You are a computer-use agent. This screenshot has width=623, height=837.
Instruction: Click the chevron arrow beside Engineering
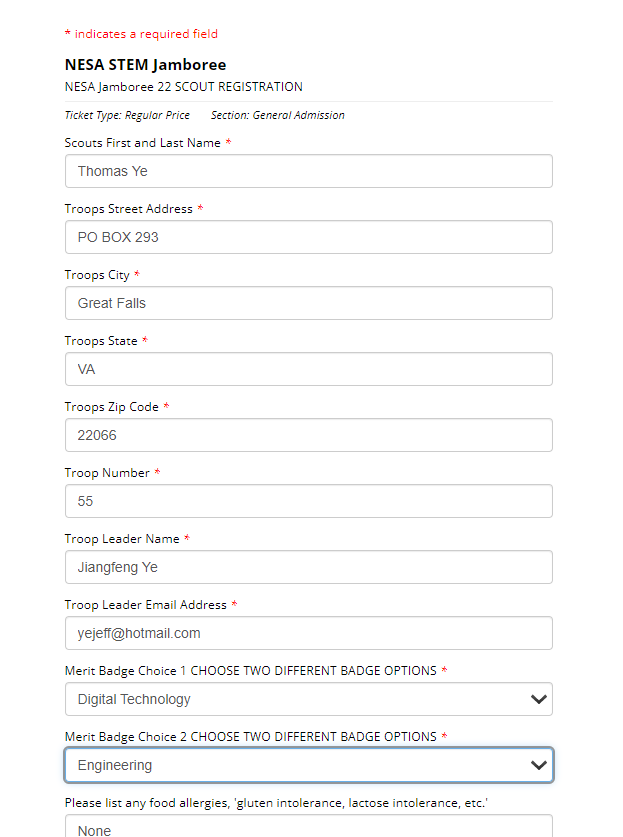539,765
